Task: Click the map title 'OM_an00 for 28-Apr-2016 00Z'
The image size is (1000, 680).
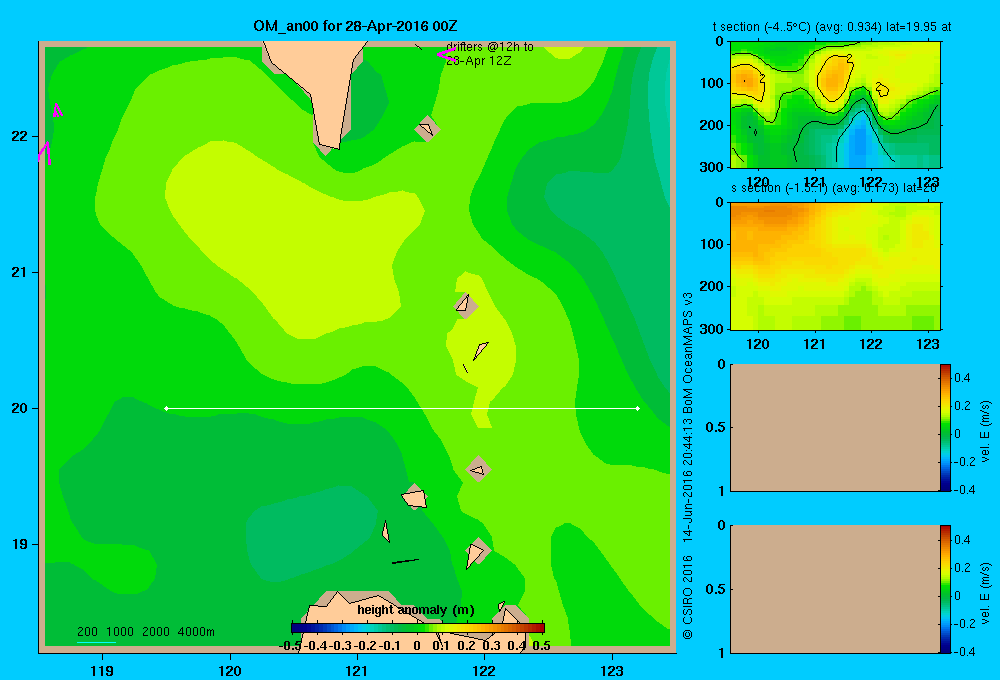Action: 355,26
